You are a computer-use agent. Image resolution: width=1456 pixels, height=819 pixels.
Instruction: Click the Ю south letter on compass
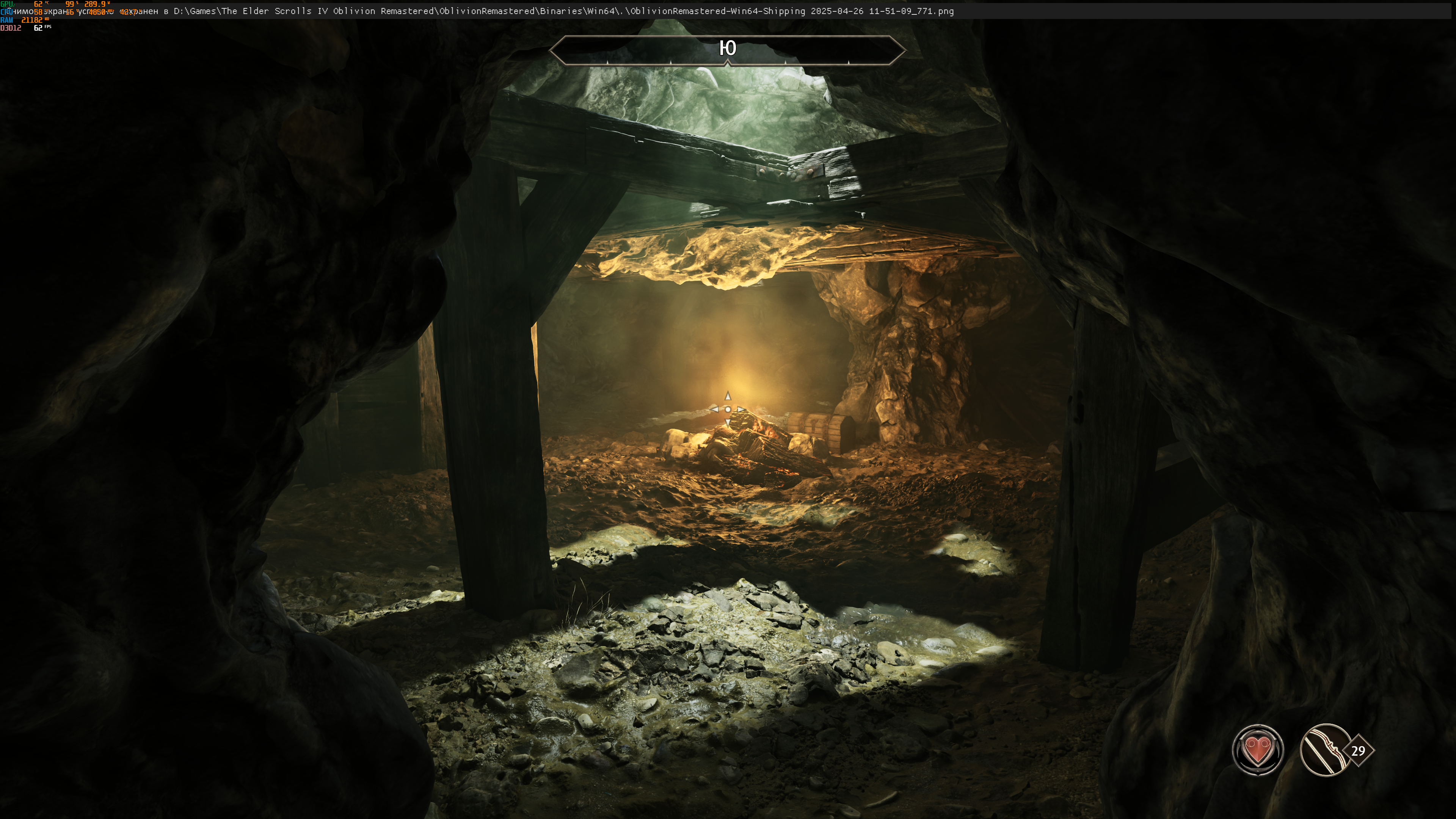point(728,48)
